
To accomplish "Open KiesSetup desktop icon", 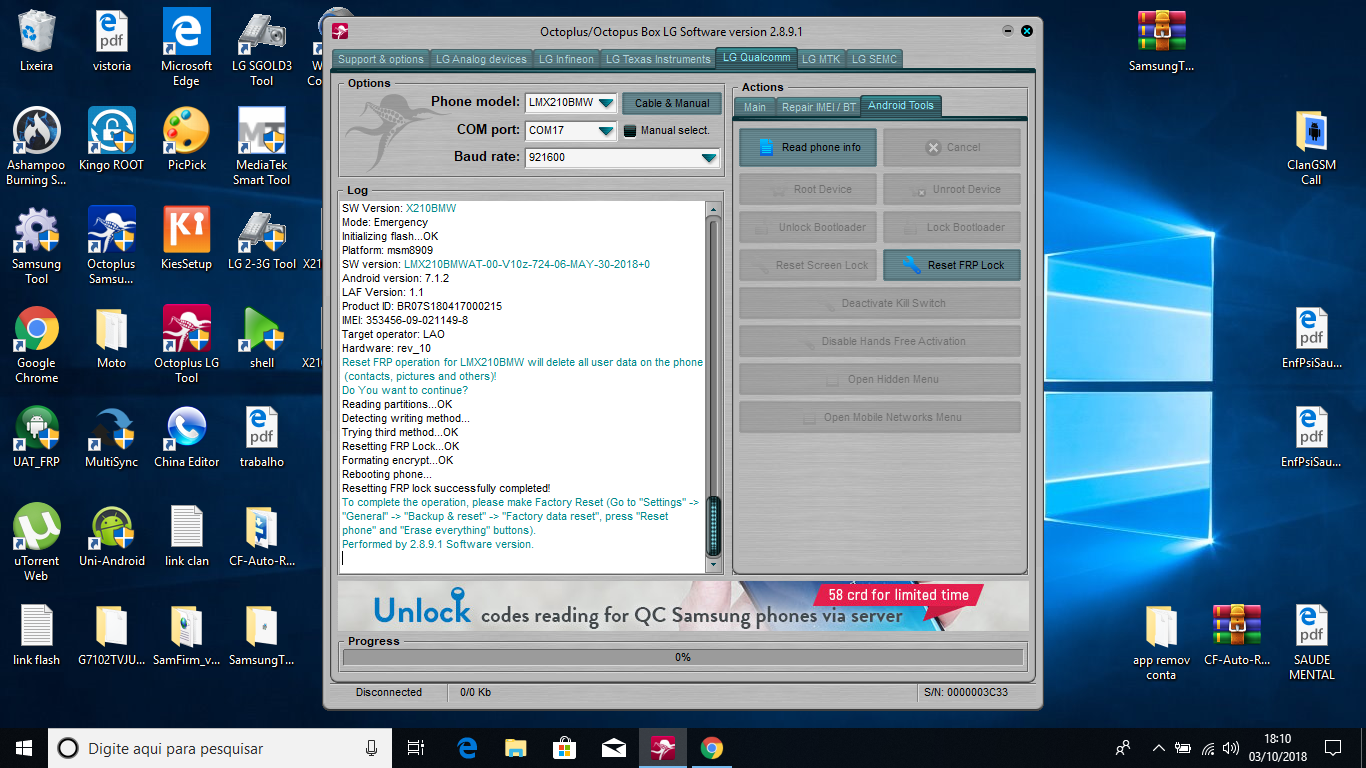I will pos(187,238).
